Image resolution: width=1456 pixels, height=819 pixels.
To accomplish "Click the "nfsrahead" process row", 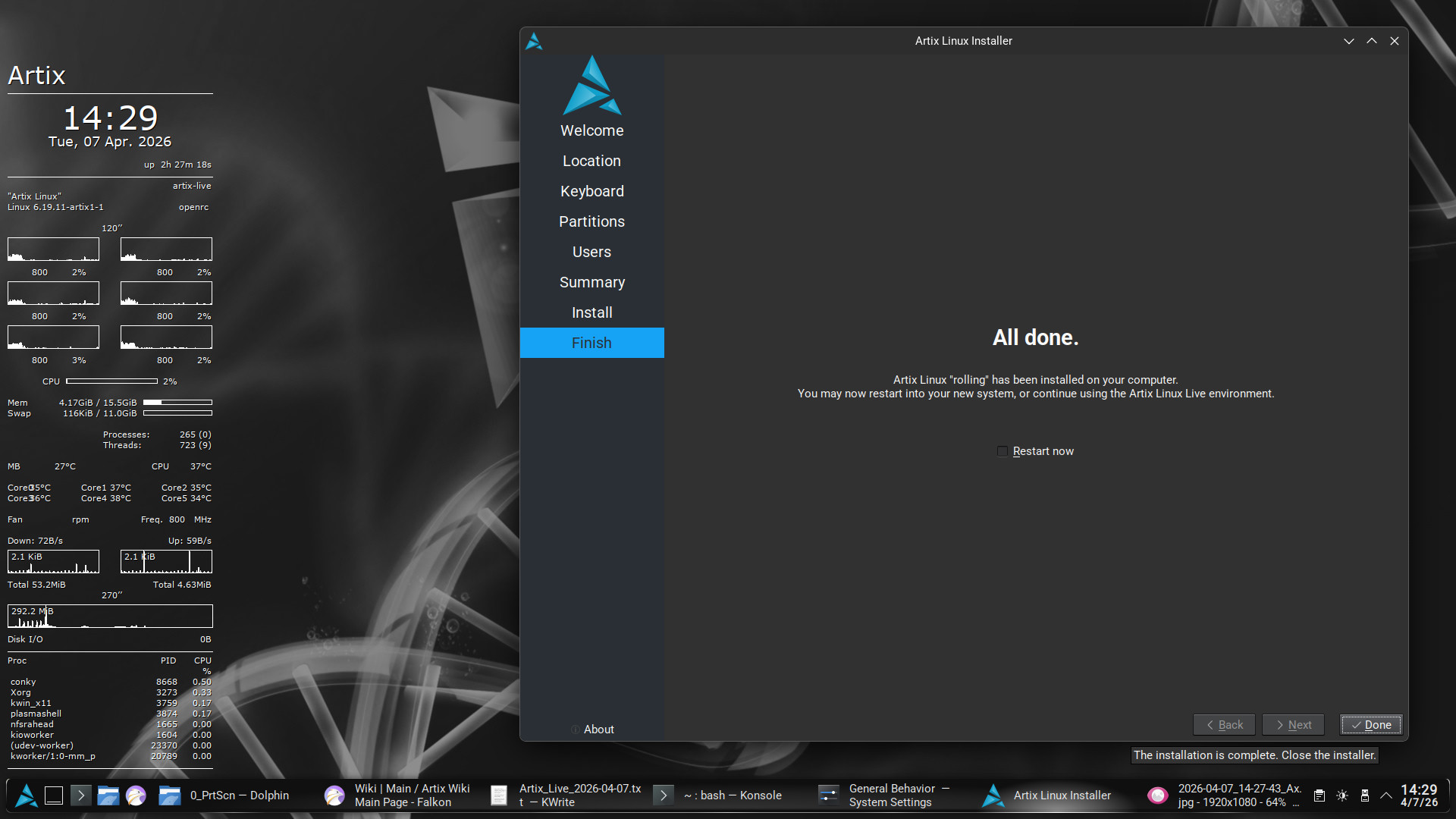I will tap(111, 724).
